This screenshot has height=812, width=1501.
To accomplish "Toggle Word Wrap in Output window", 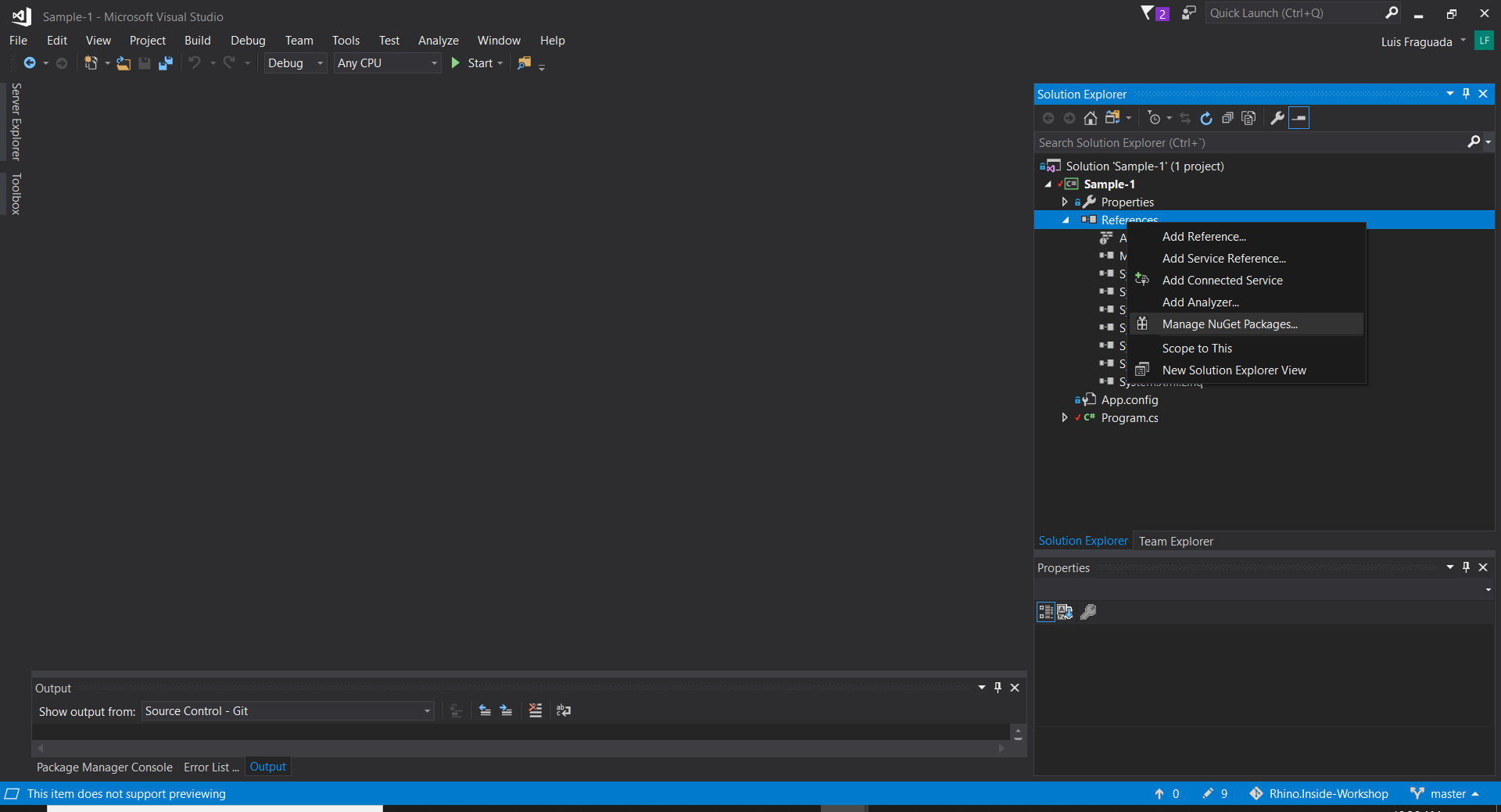I will [x=564, y=710].
